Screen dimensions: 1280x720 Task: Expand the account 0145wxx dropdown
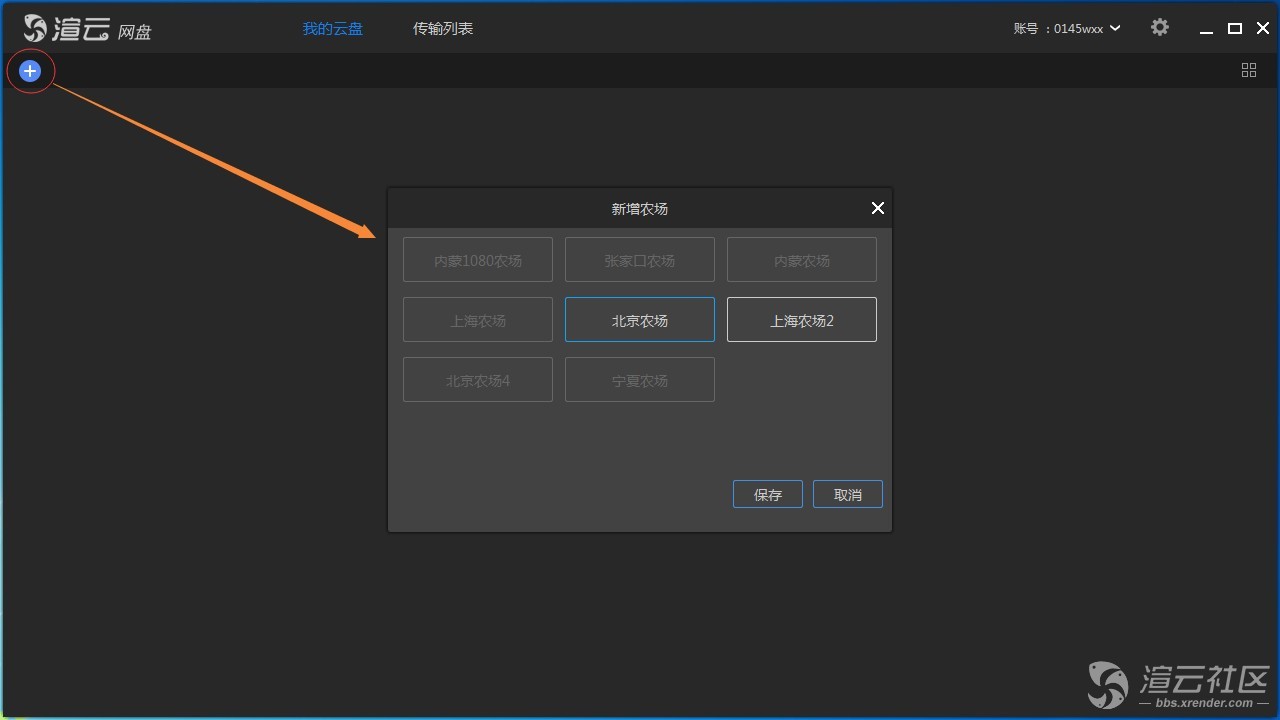tap(1115, 29)
